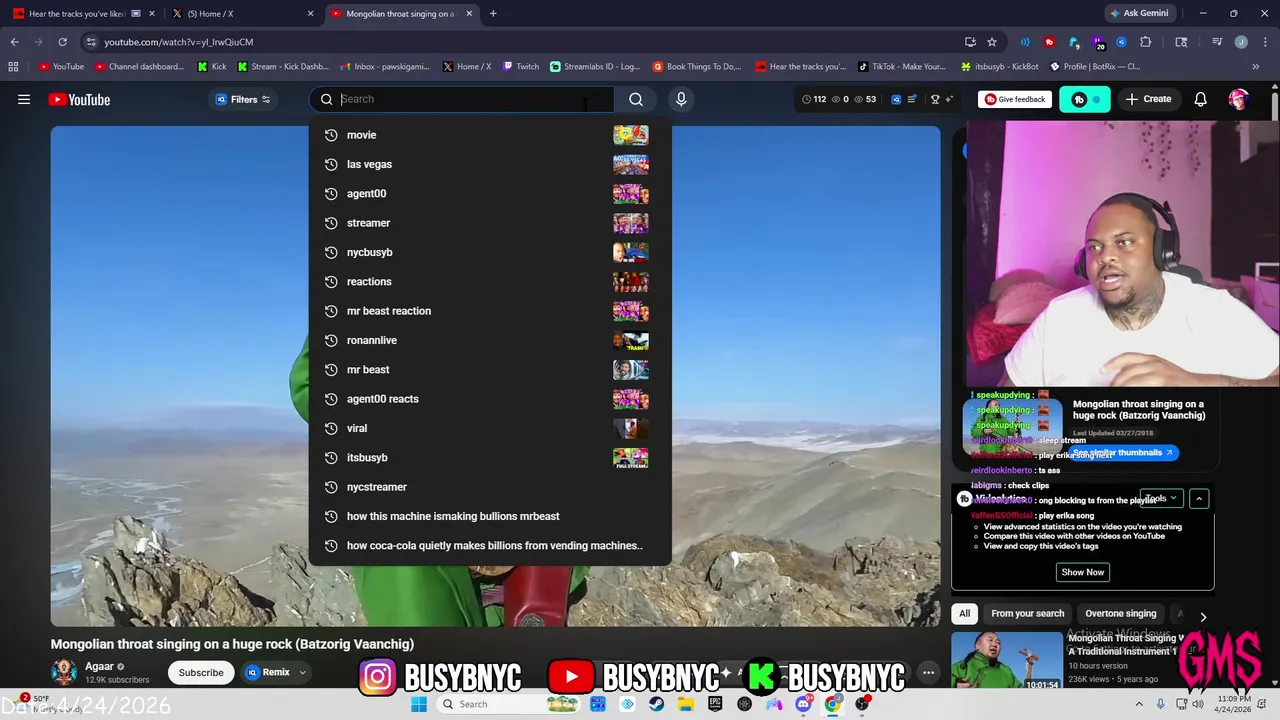The image size is (1280, 720).
Task: Open the YouTube guide hamburger menu
Action: (x=24, y=99)
